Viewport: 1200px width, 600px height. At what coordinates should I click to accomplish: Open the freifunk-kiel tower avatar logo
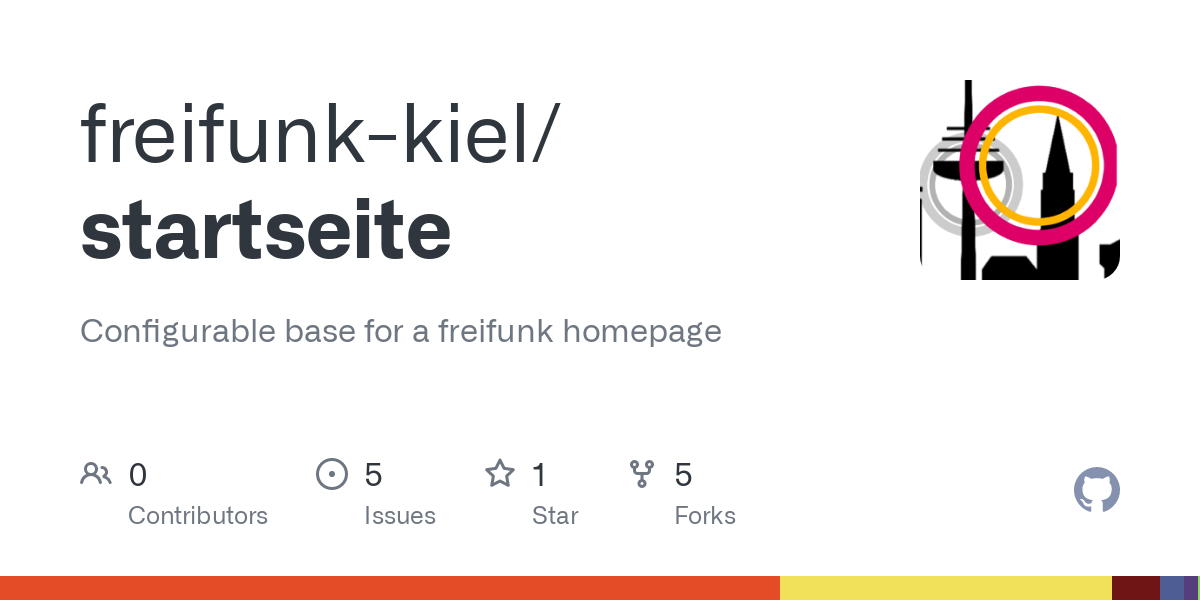coord(1019,180)
